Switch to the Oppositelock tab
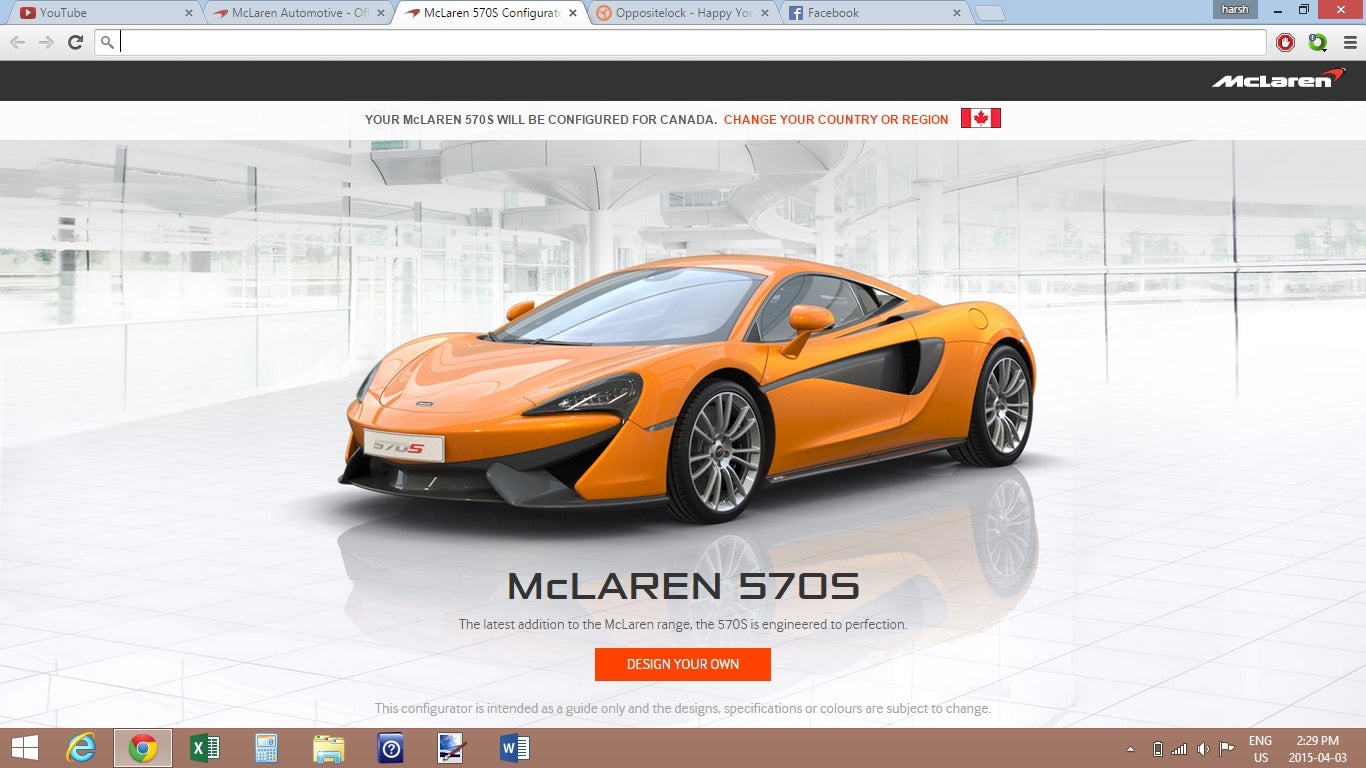Viewport: 1366px width, 768px height. coord(682,13)
